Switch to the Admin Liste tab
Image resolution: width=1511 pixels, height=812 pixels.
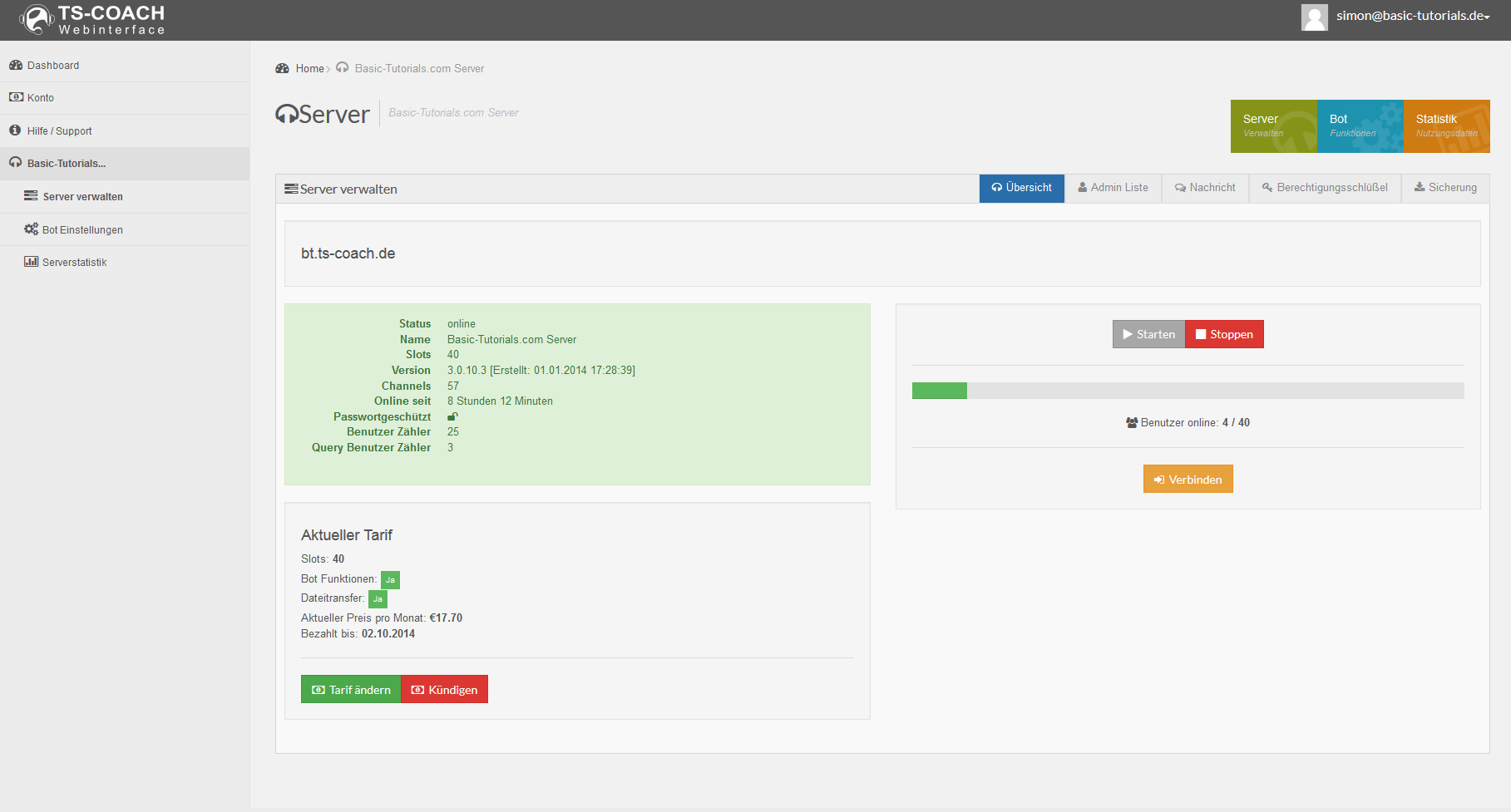(x=1113, y=188)
